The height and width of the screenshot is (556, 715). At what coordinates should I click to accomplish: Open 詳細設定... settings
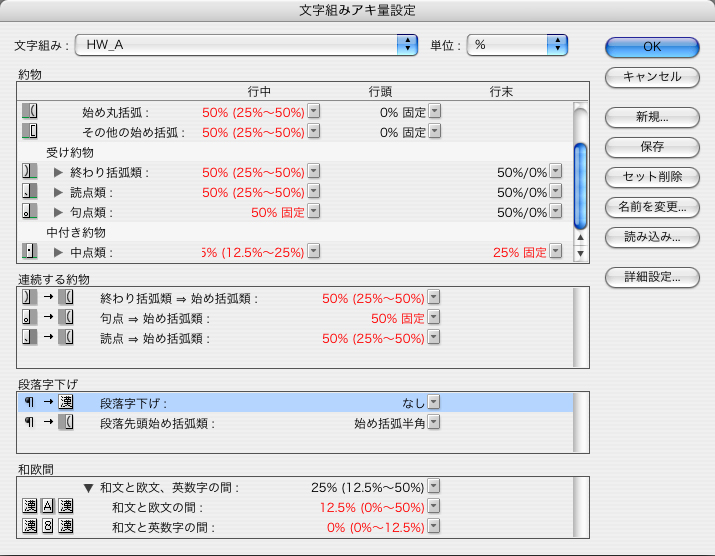(652, 277)
